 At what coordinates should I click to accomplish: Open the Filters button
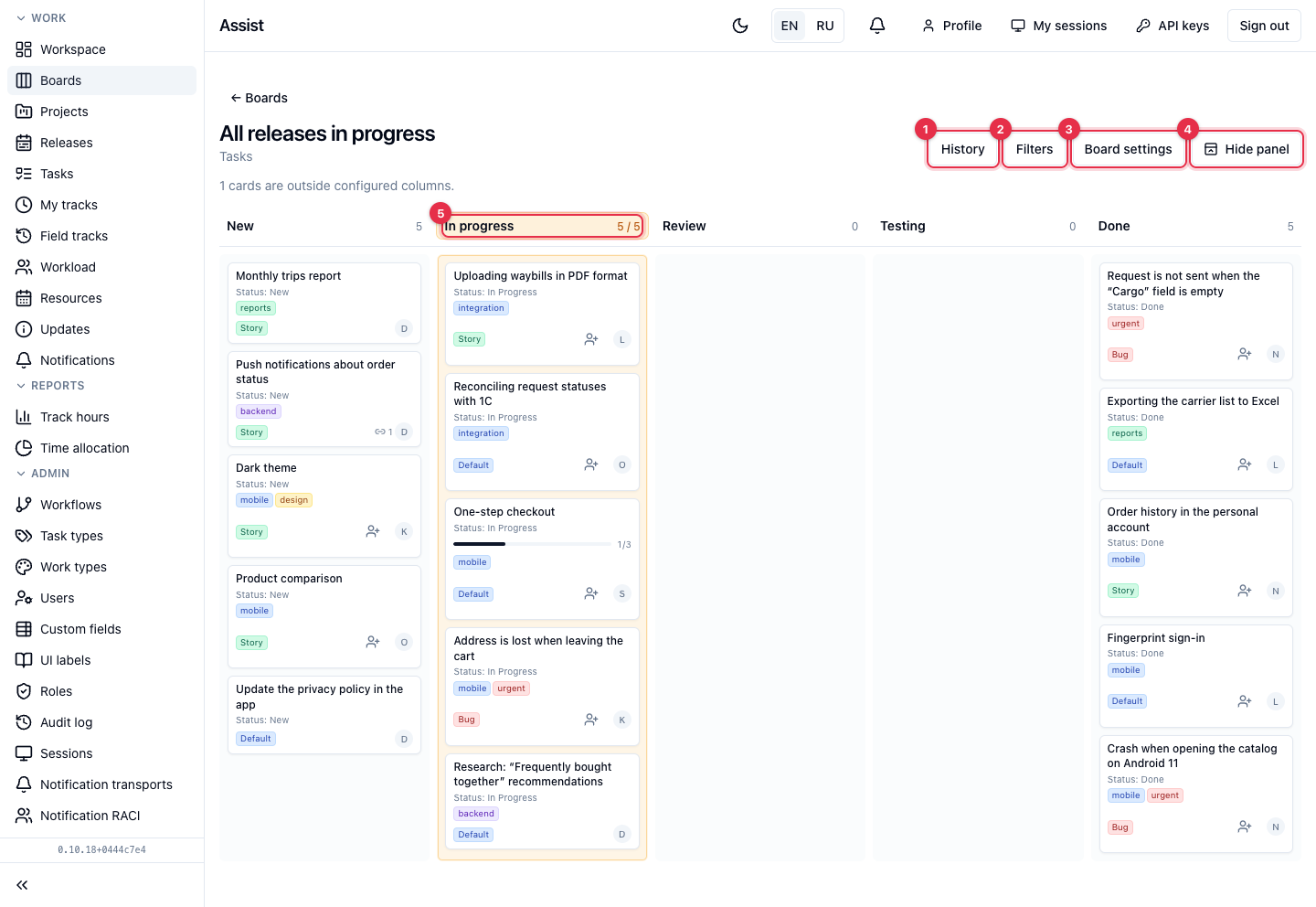coord(1035,149)
